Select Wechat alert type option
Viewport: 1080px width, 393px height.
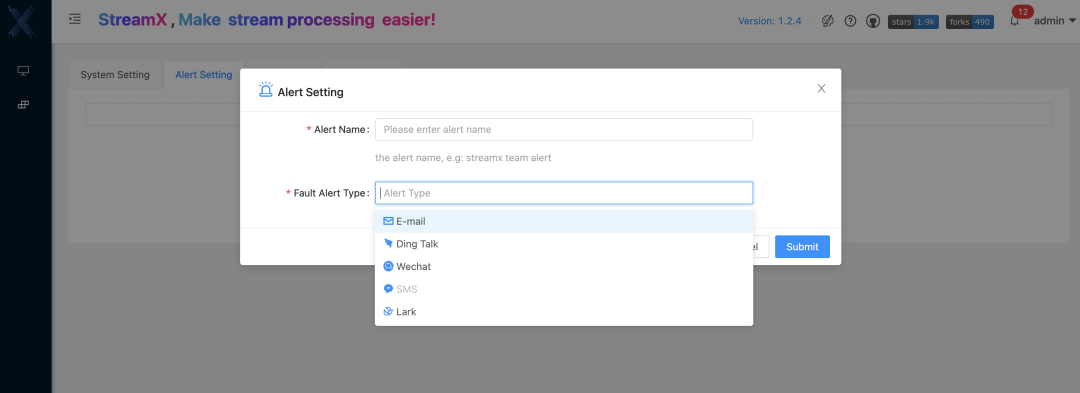563,266
